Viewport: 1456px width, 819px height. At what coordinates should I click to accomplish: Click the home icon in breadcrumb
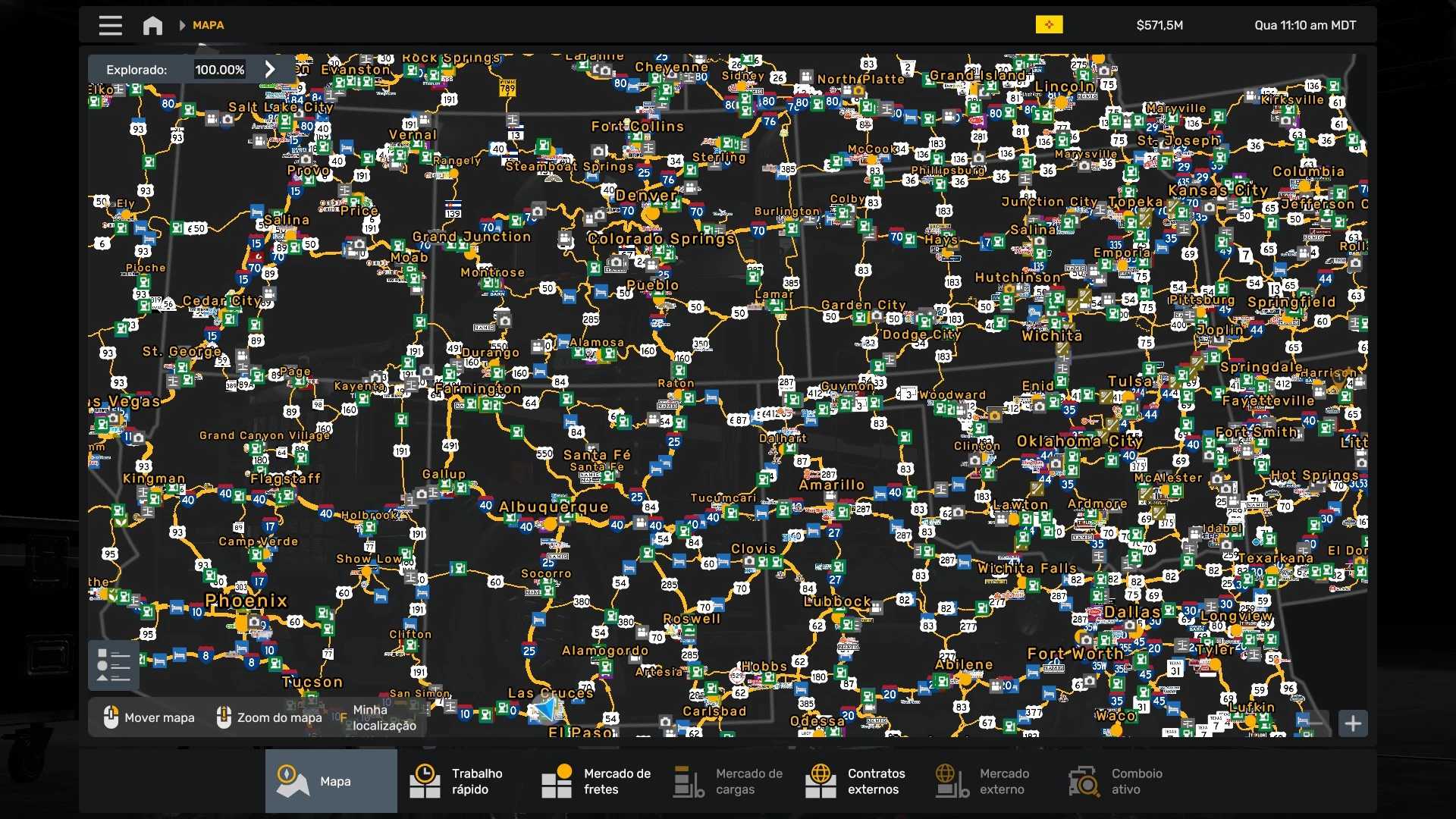click(152, 25)
